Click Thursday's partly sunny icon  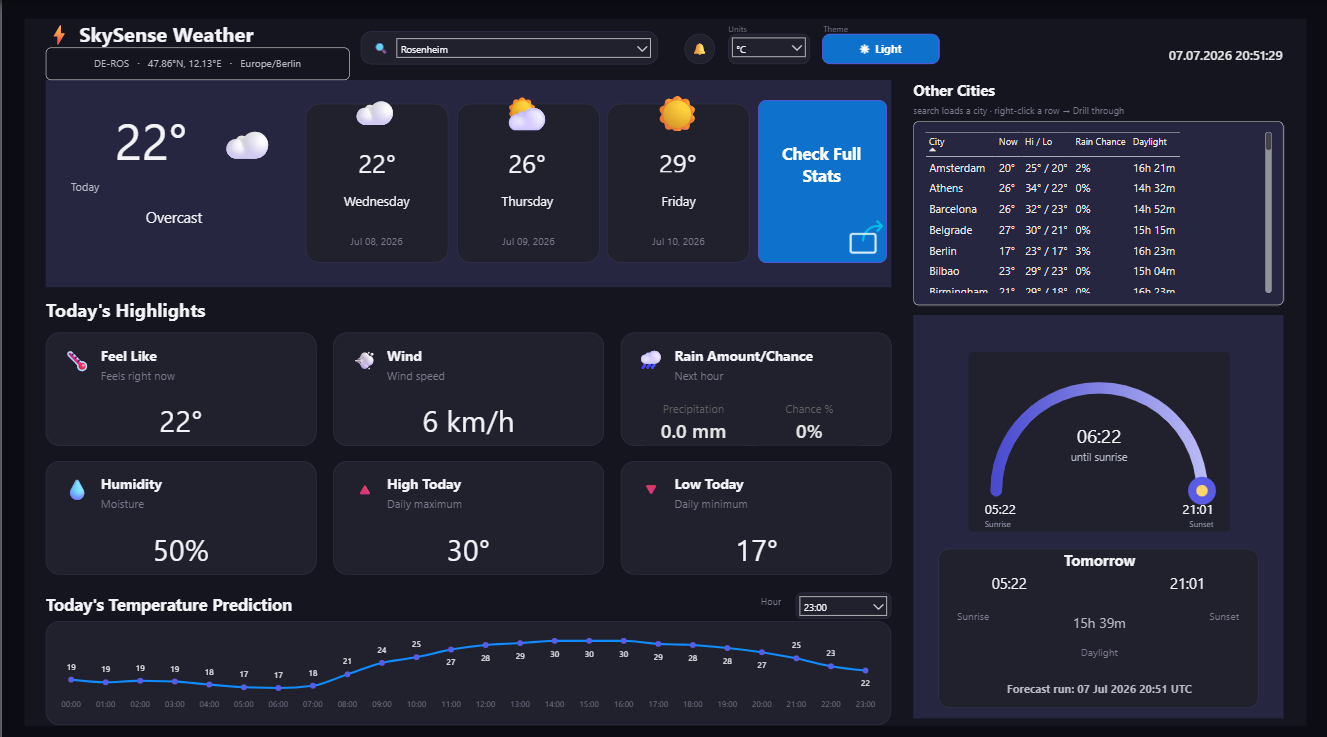tap(526, 115)
